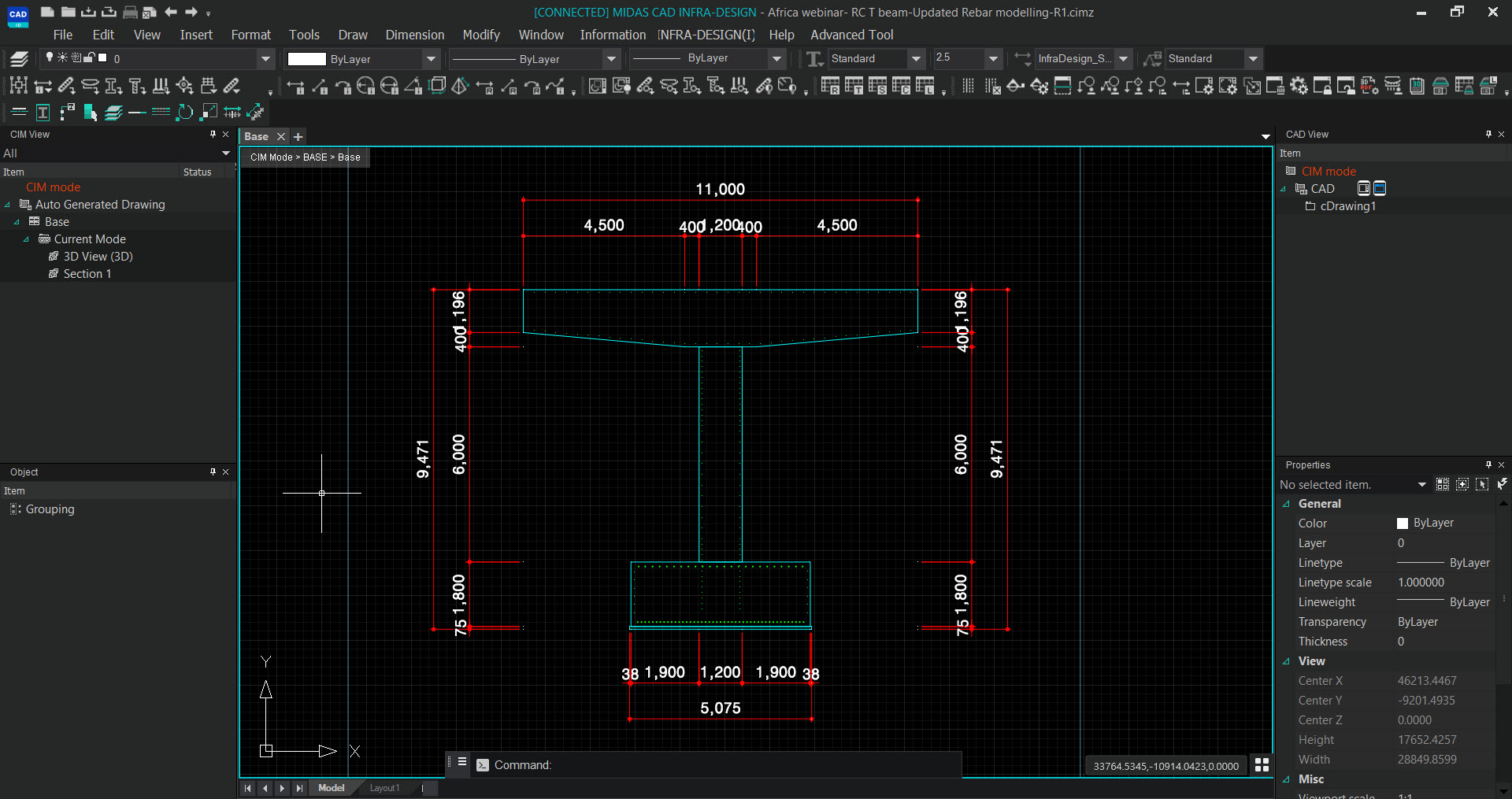Open the Layer manager stacked-layers icon
This screenshot has width=1512, height=799.
tap(20, 58)
